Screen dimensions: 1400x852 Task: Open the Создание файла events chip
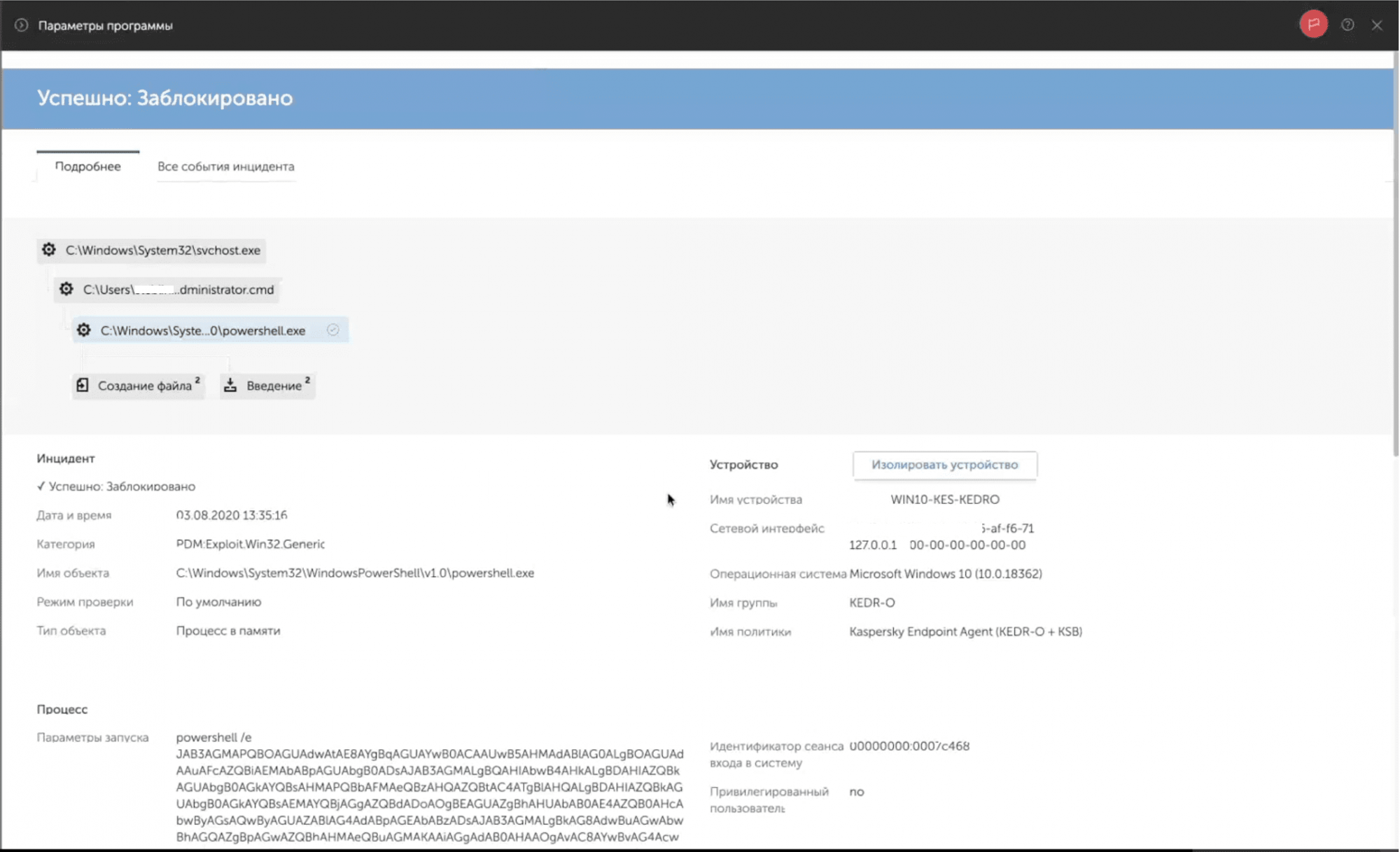click(x=144, y=386)
